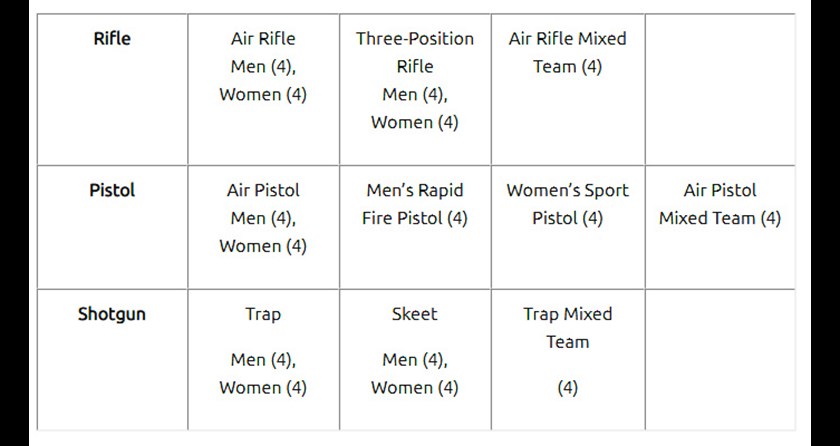Select the Trap Mixed Team cell
This screenshot has height=446, width=840.
568,360
